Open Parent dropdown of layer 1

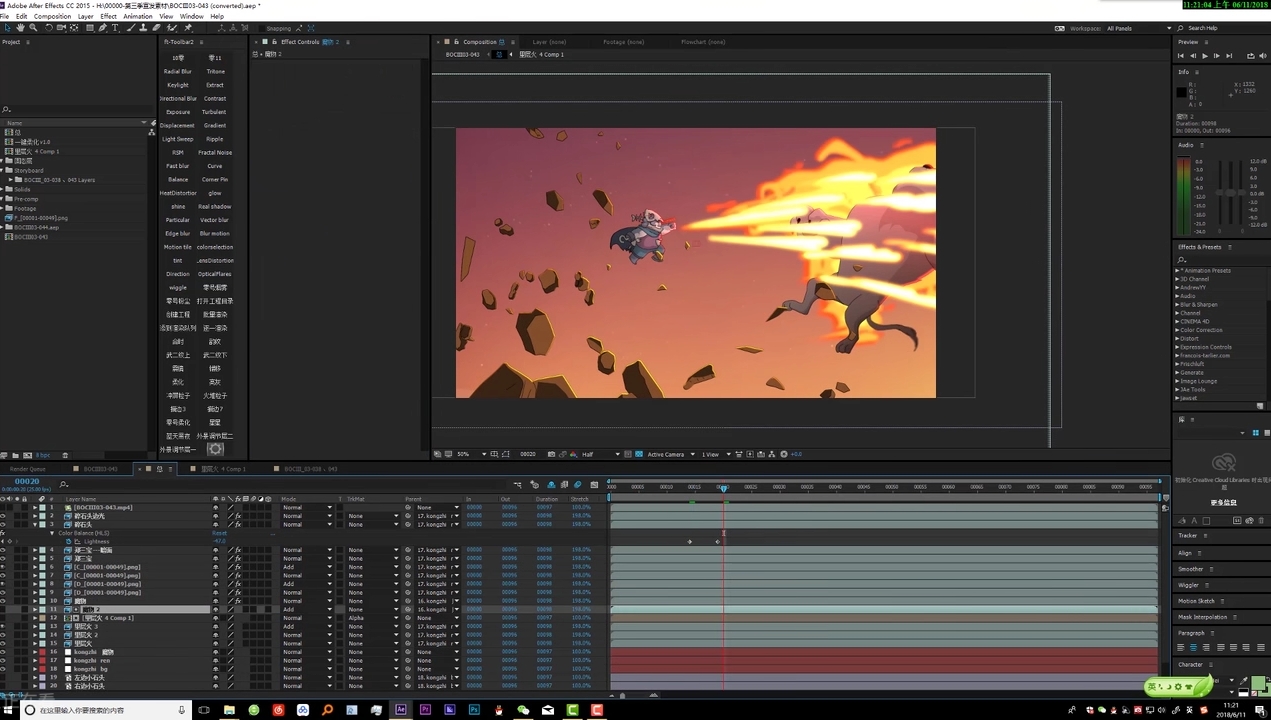click(x=437, y=507)
